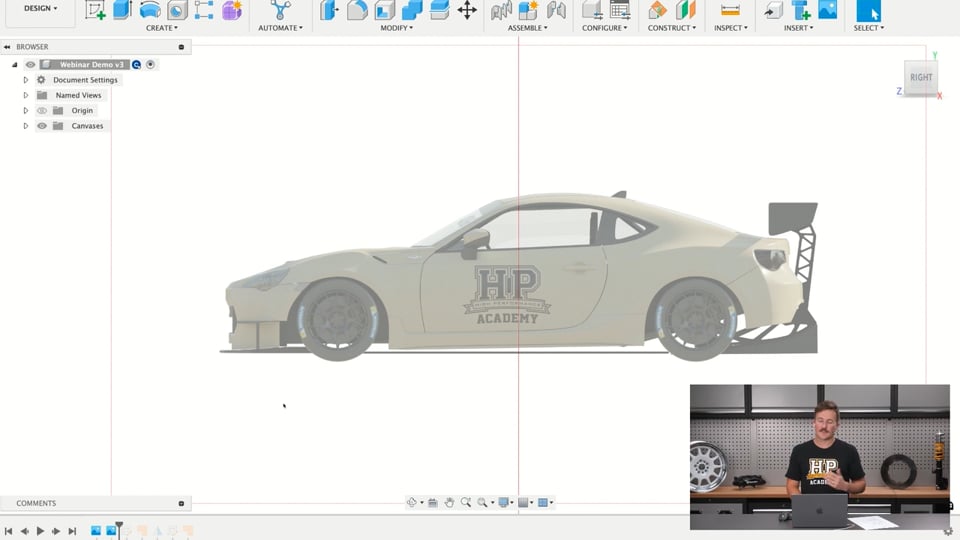Expand the Canvases node
The width and height of the screenshot is (960, 540).
[x=26, y=126]
